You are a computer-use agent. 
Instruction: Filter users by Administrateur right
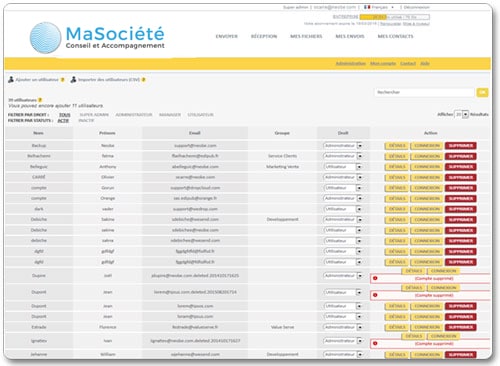point(134,115)
